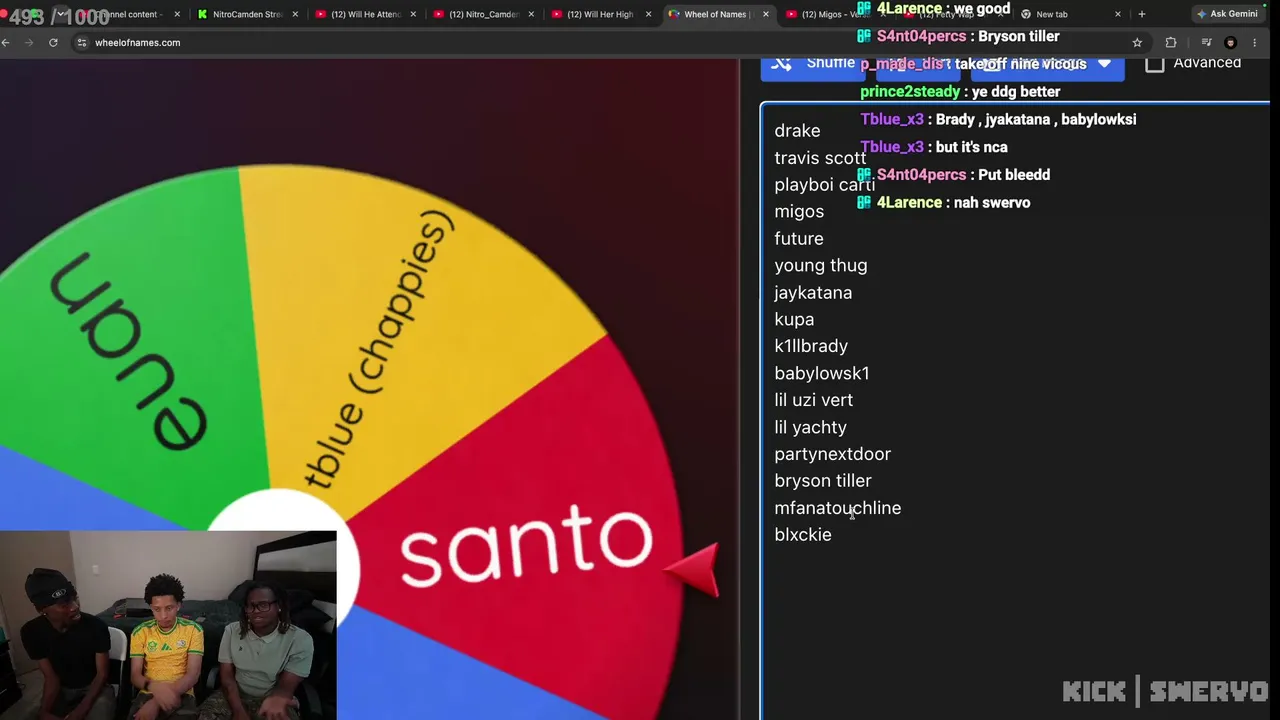The image size is (1280, 720).
Task: Select the Wheel of Names tab
Action: point(718,14)
